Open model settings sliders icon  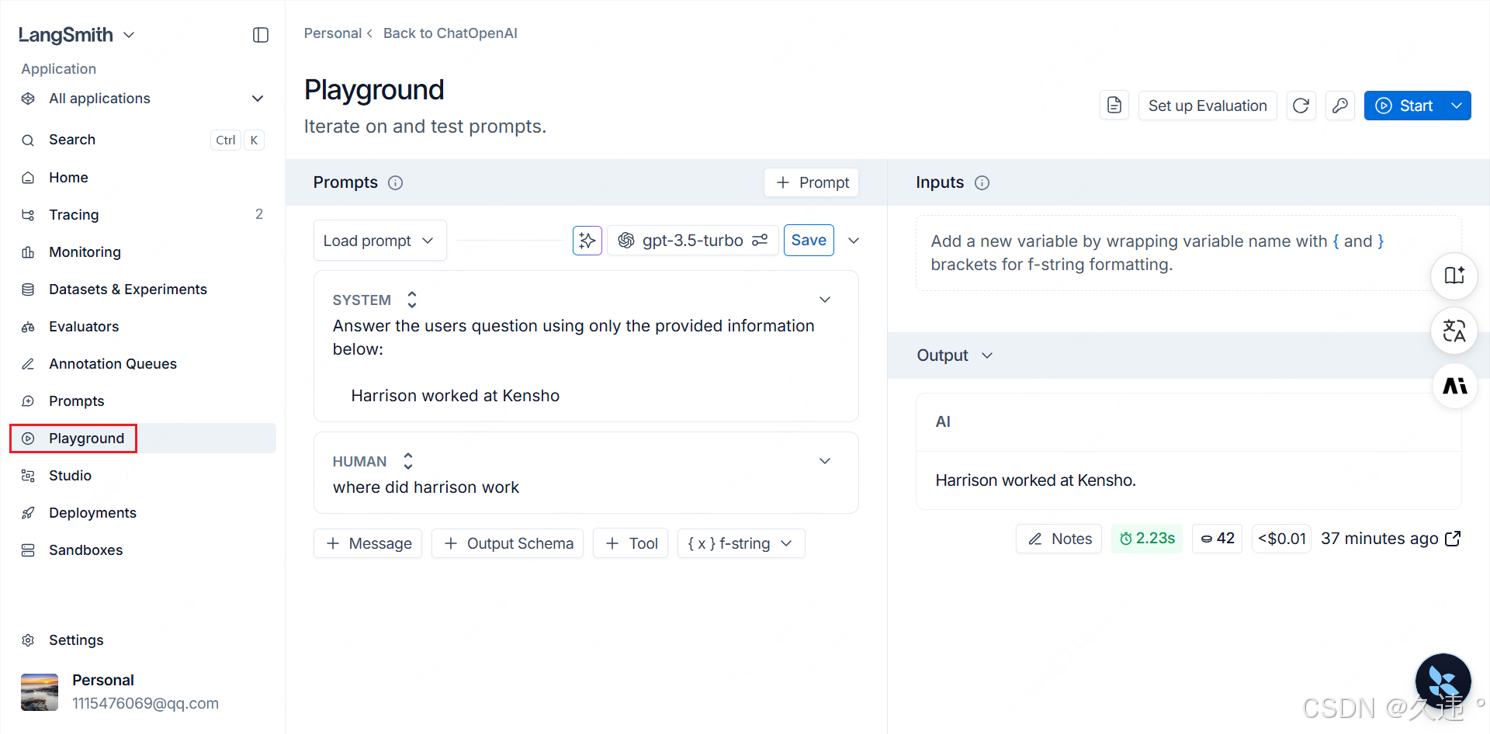(x=760, y=240)
